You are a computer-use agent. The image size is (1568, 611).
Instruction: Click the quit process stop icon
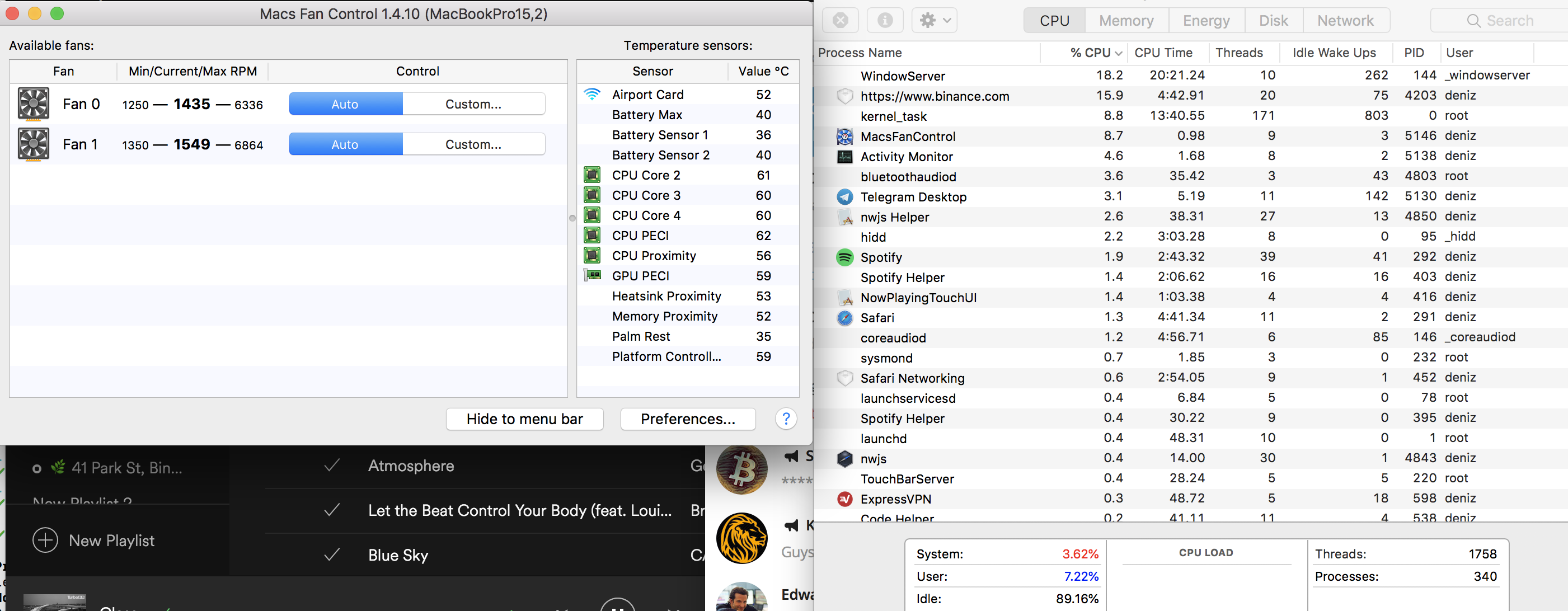pos(840,21)
